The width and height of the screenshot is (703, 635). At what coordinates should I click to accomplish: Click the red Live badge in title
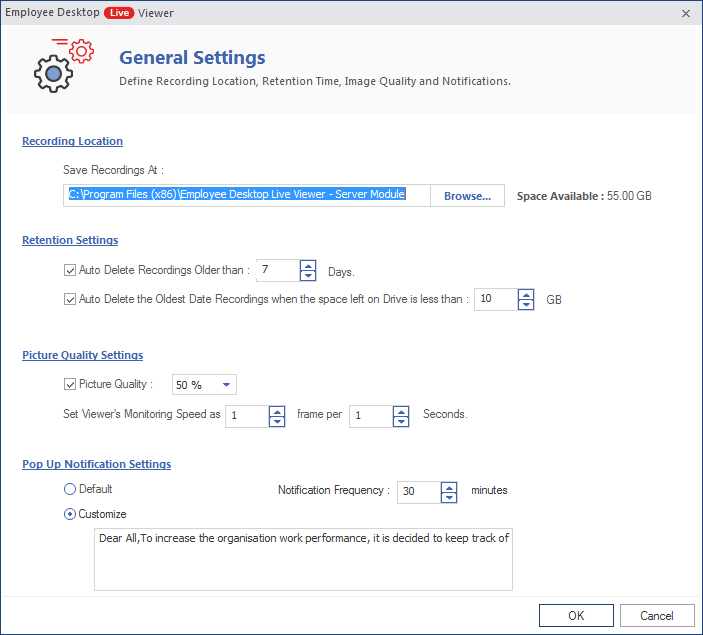point(119,13)
